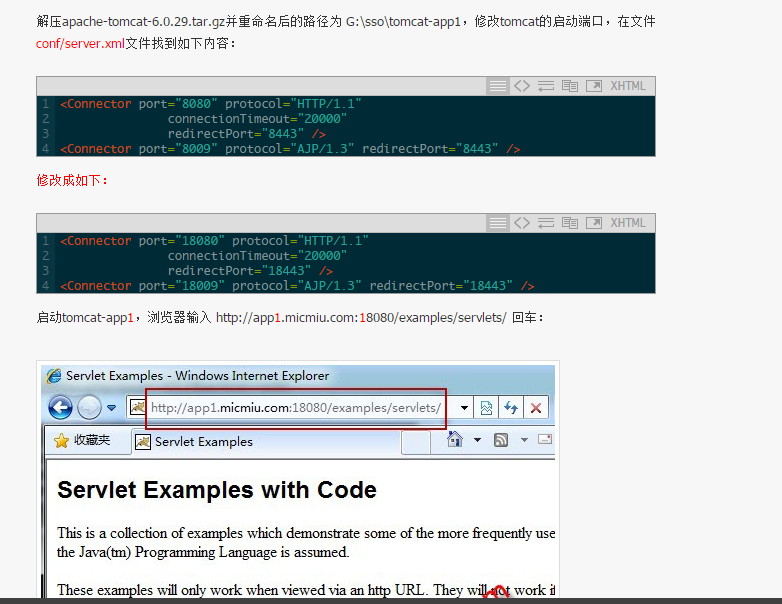Click the Compatibility View icon in IE
782x604 pixels.
(486, 408)
